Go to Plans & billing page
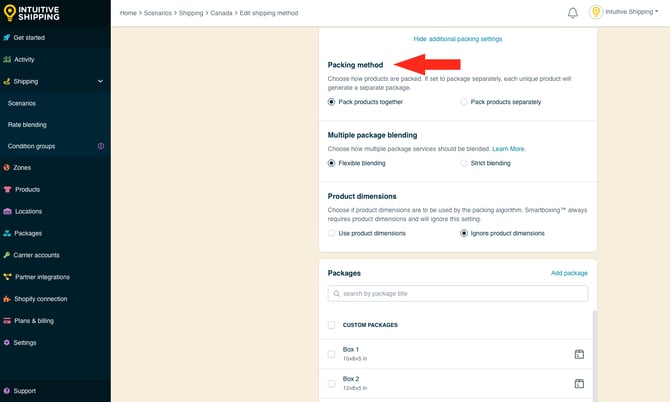 coord(34,320)
